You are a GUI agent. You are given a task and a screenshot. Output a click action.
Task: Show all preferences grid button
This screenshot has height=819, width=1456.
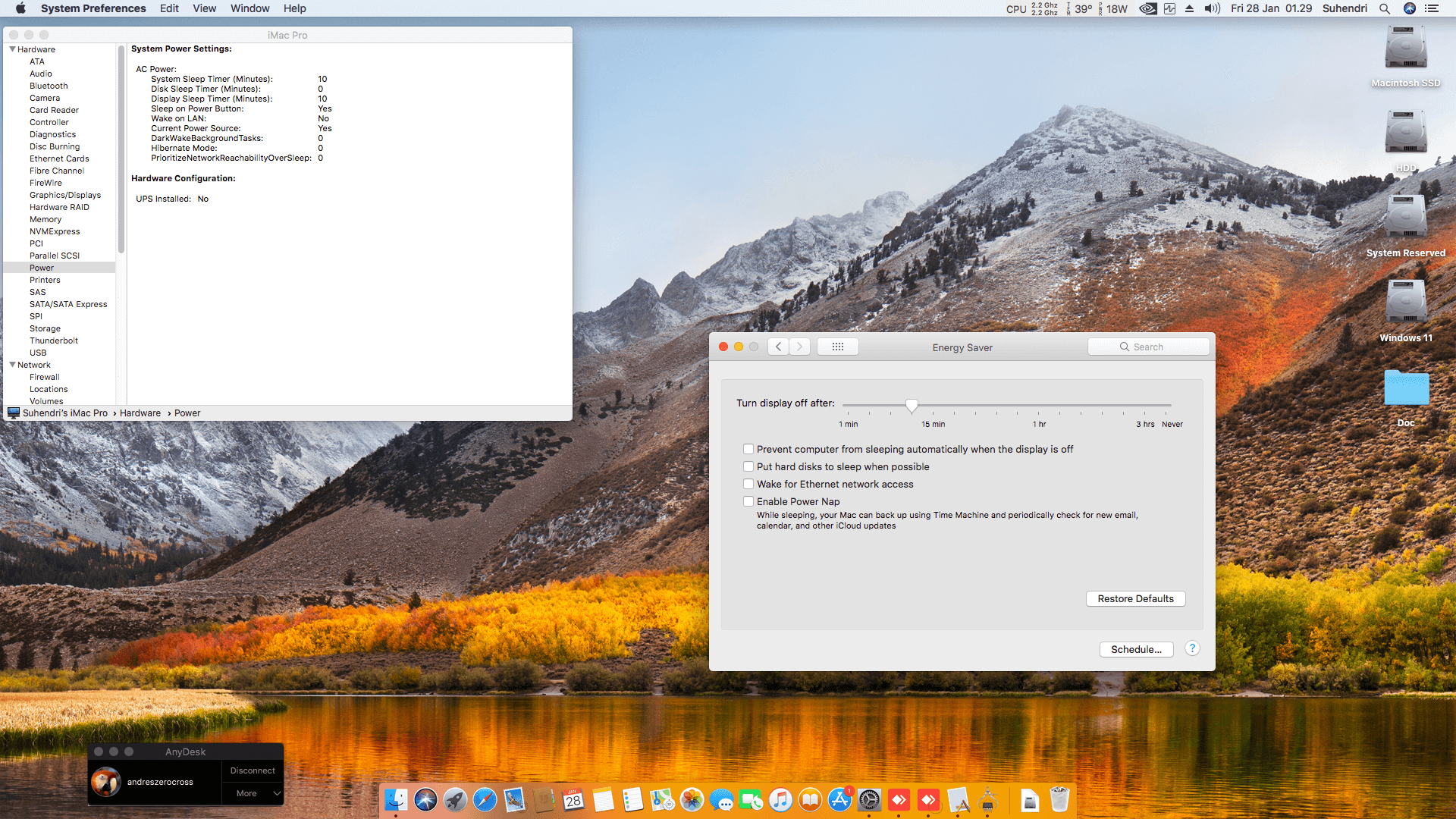[x=838, y=347]
